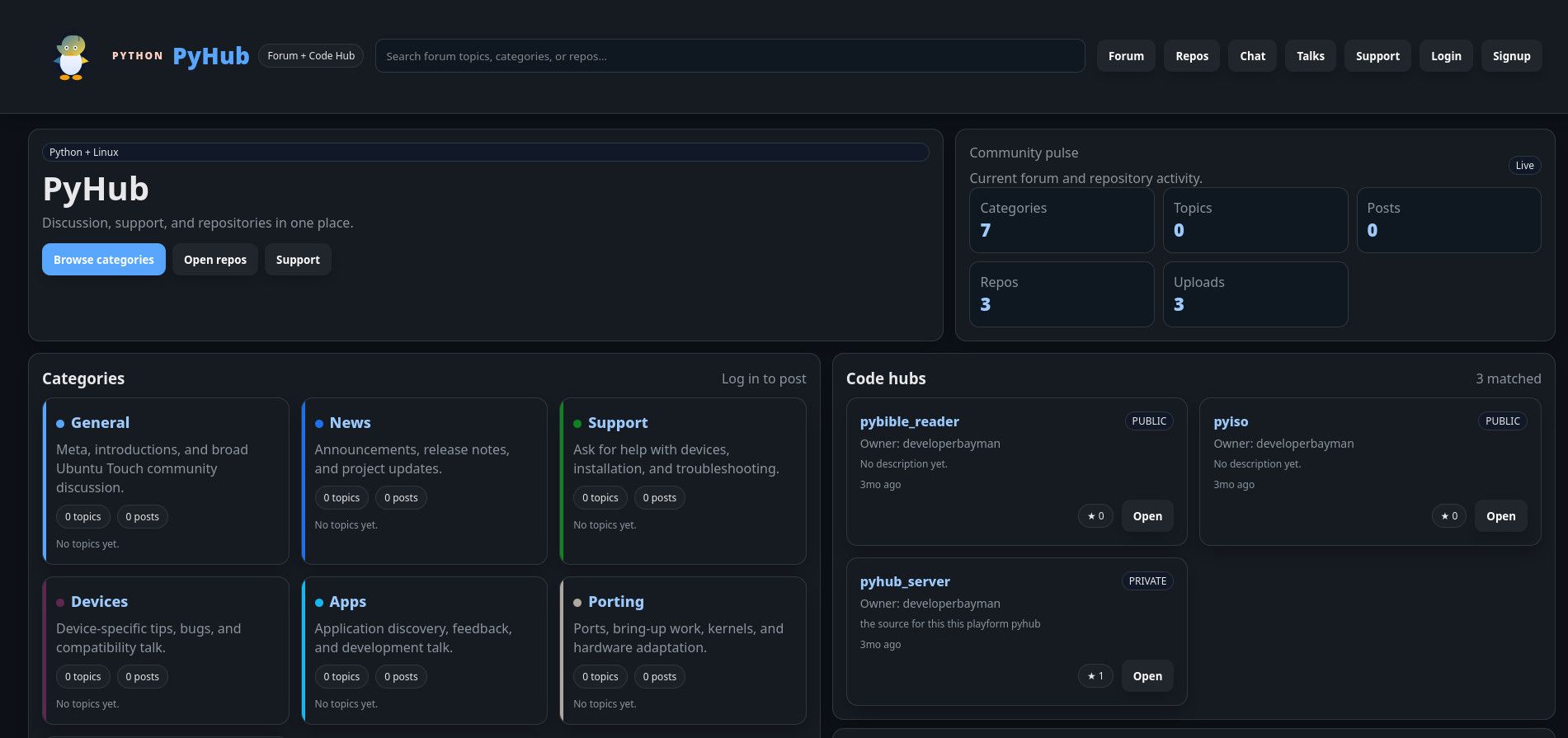Follow the Log in to post link
Screen dimensions: 1568x738
tap(763, 378)
